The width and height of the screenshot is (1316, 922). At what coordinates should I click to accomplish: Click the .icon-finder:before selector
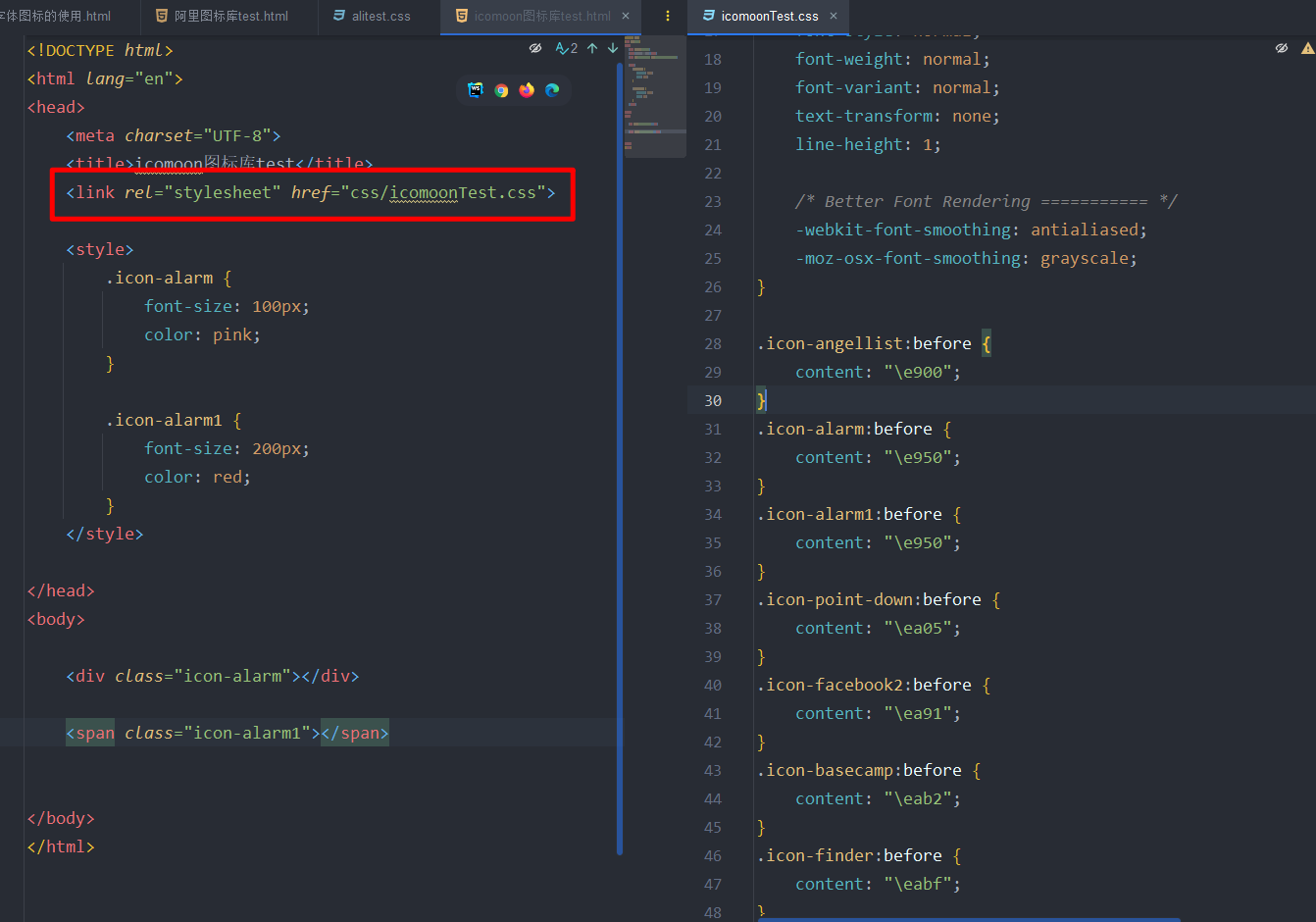point(849,855)
